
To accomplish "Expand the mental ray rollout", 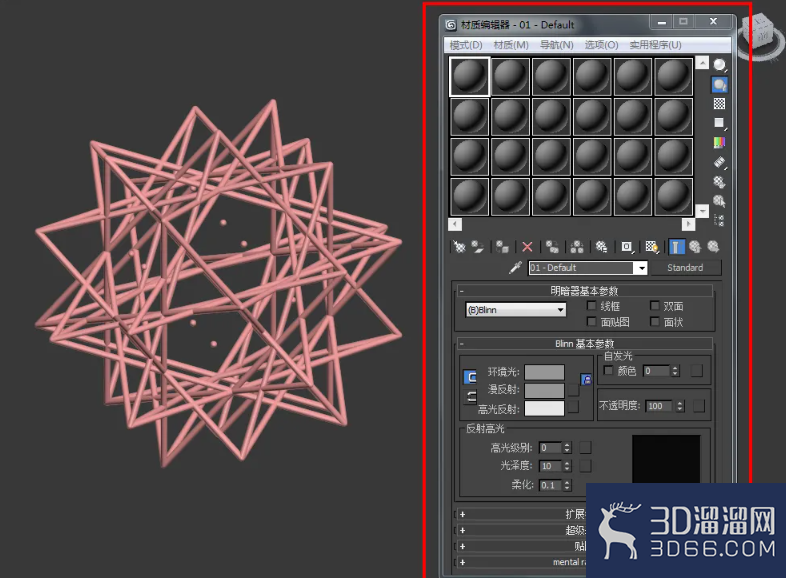I will 520,562.
